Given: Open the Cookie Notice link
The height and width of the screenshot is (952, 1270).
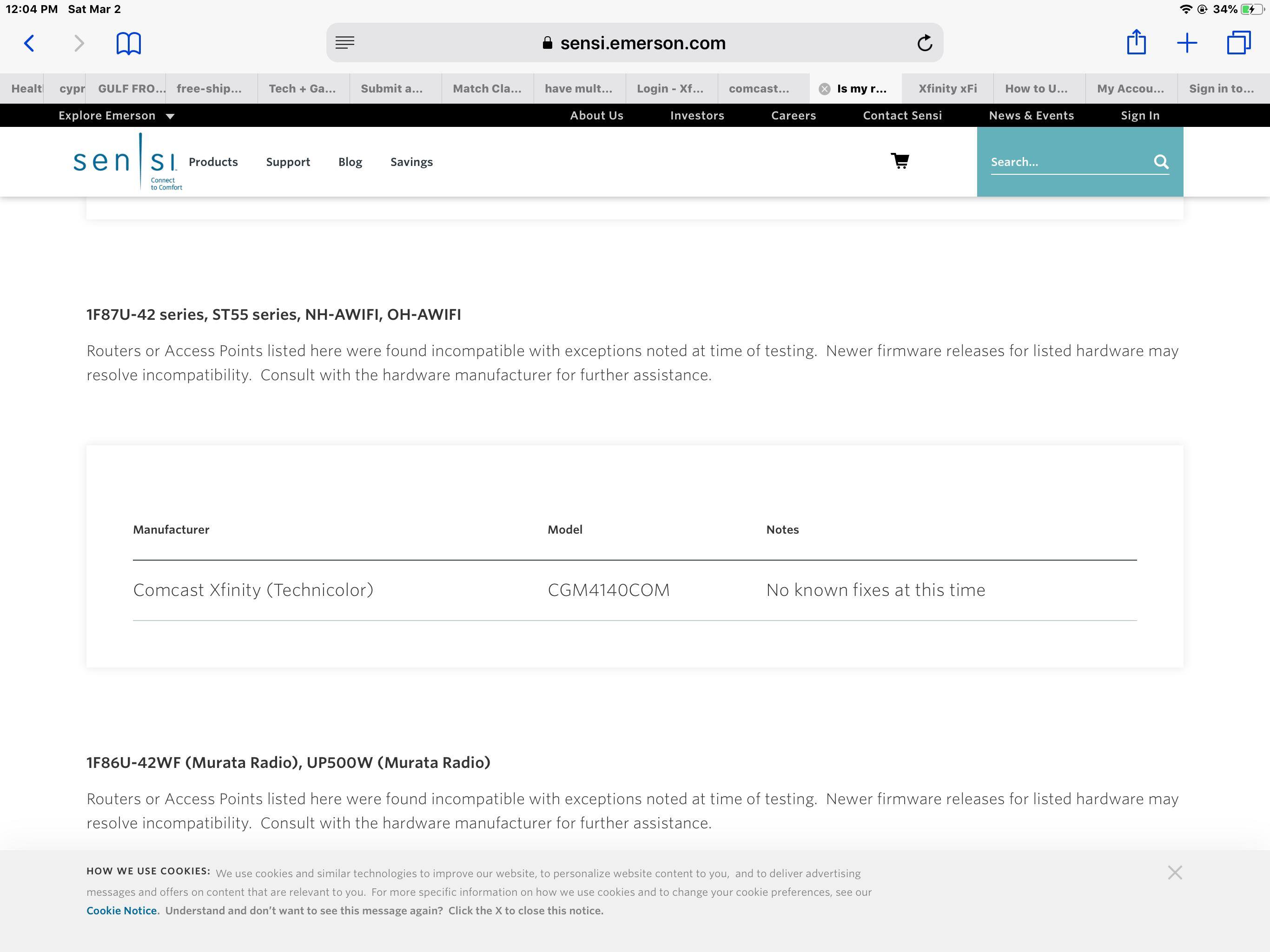Looking at the screenshot, I should (121, 911).
